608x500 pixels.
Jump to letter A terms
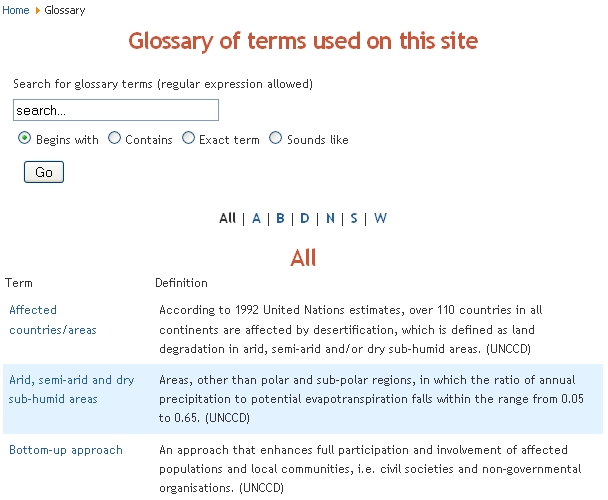pos(256,218)
